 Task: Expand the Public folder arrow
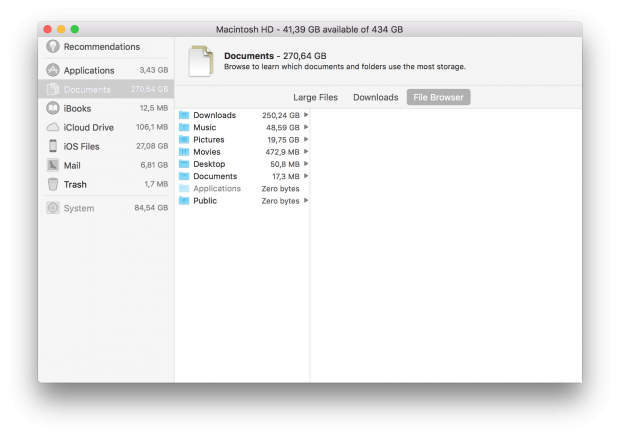point(306,201)
